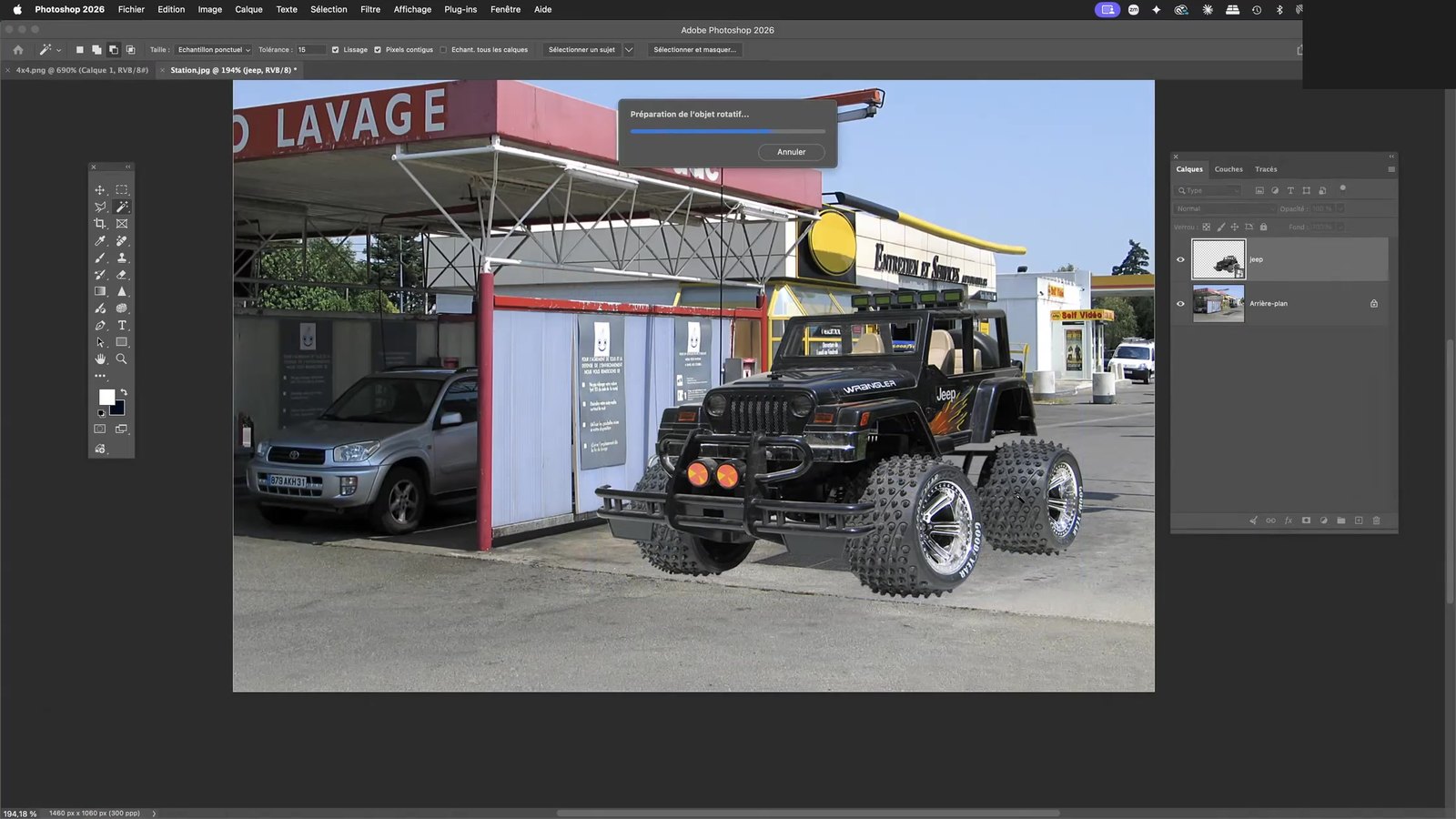Image resolution: width=1456 pixels, height=819 pixels.
Task: Select the Path Selection arrow tool
Action: [100, 342]
